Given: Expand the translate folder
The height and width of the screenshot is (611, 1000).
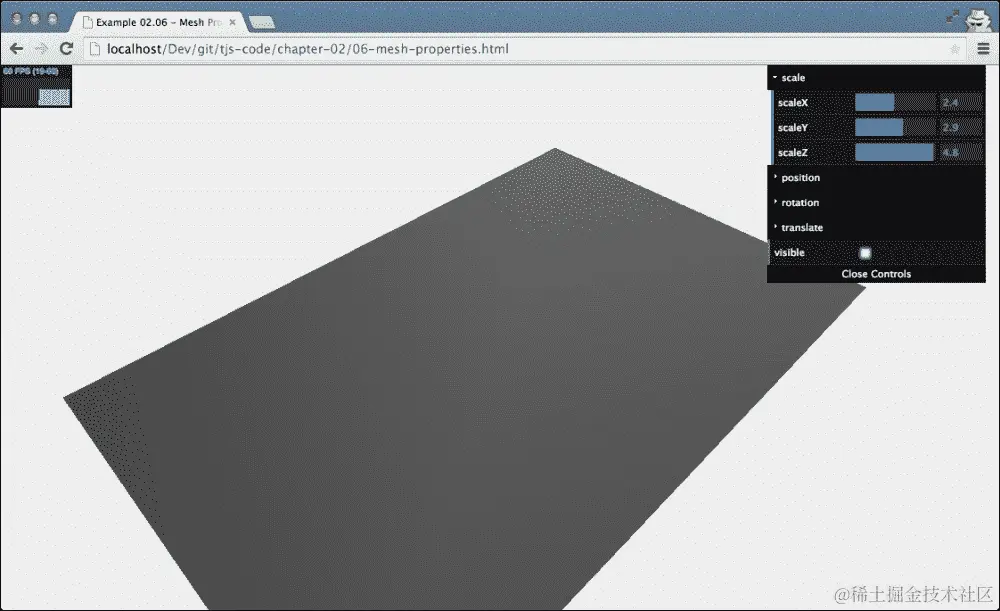Looking at the screenshot, I should click(x=876, y=227).
